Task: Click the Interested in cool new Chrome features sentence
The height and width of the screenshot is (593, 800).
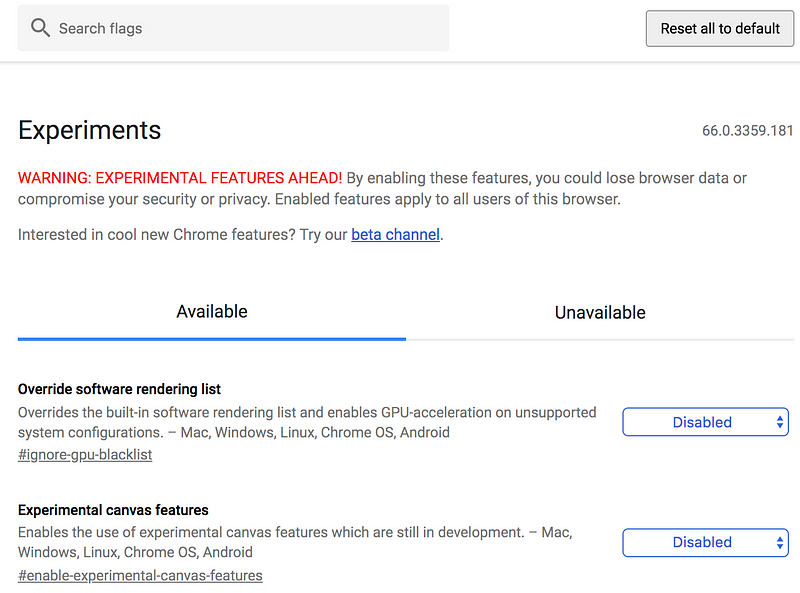Action: (x=231, y=234)
